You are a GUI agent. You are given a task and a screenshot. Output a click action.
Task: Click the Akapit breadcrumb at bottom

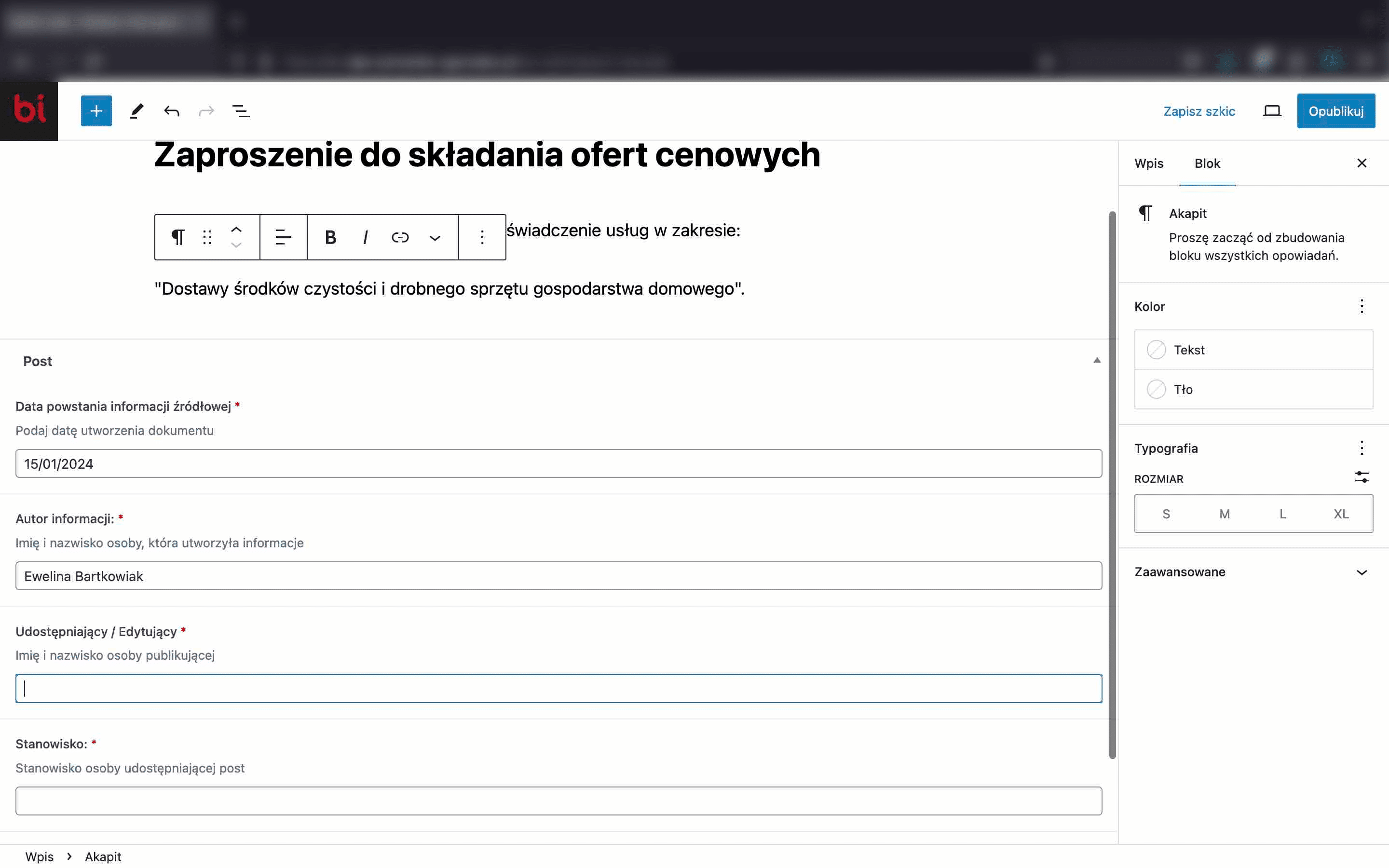click(x=103, y=856)
